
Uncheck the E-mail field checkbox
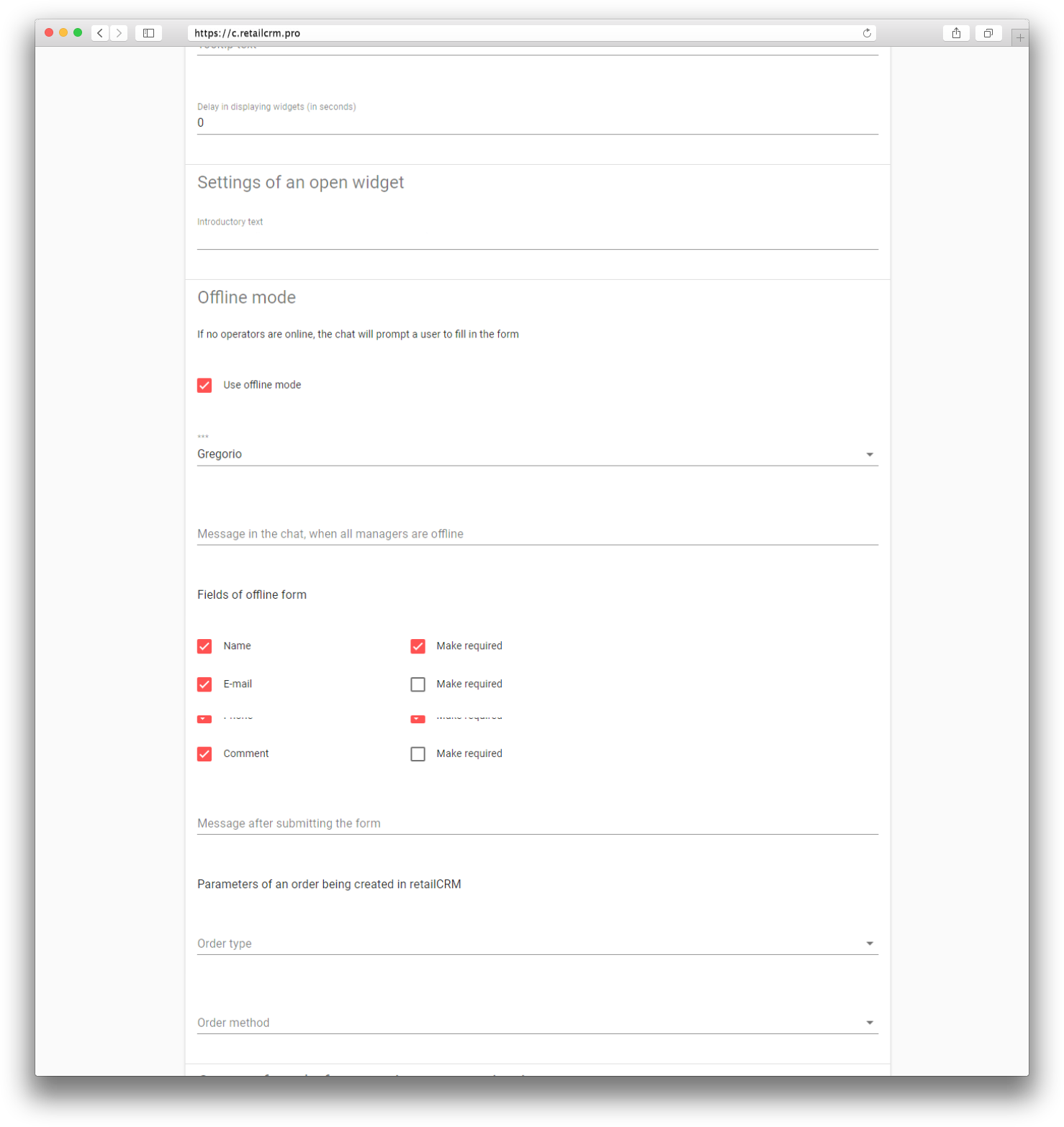[x=204, y=684]
